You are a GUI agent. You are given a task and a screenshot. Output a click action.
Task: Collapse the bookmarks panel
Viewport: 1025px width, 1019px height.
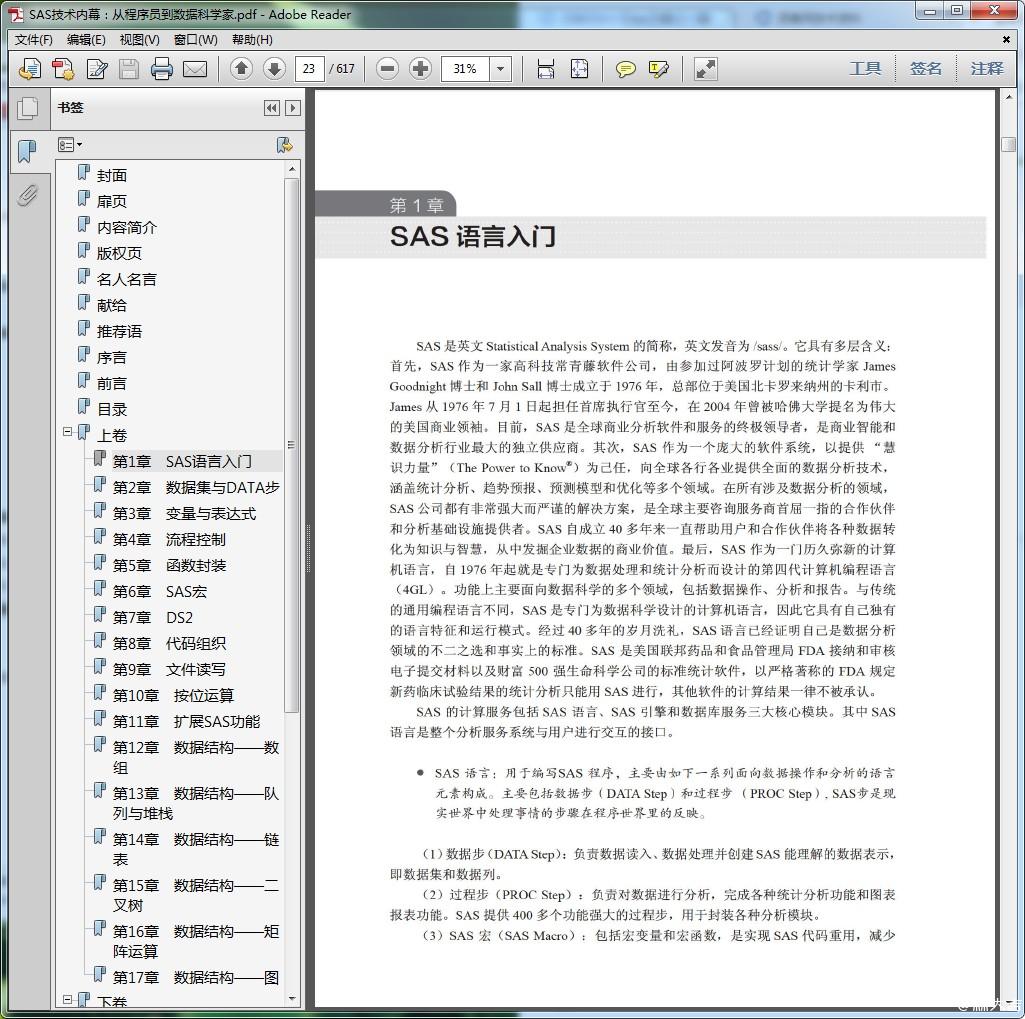pyautogui.click(x=271, y=108)
